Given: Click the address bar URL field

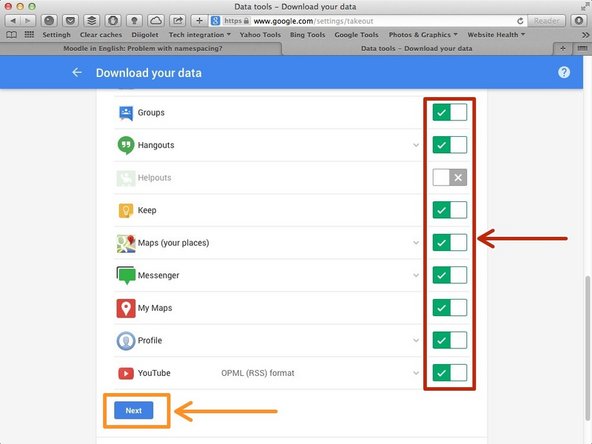Looking at the screenshot, I should 368,21.
